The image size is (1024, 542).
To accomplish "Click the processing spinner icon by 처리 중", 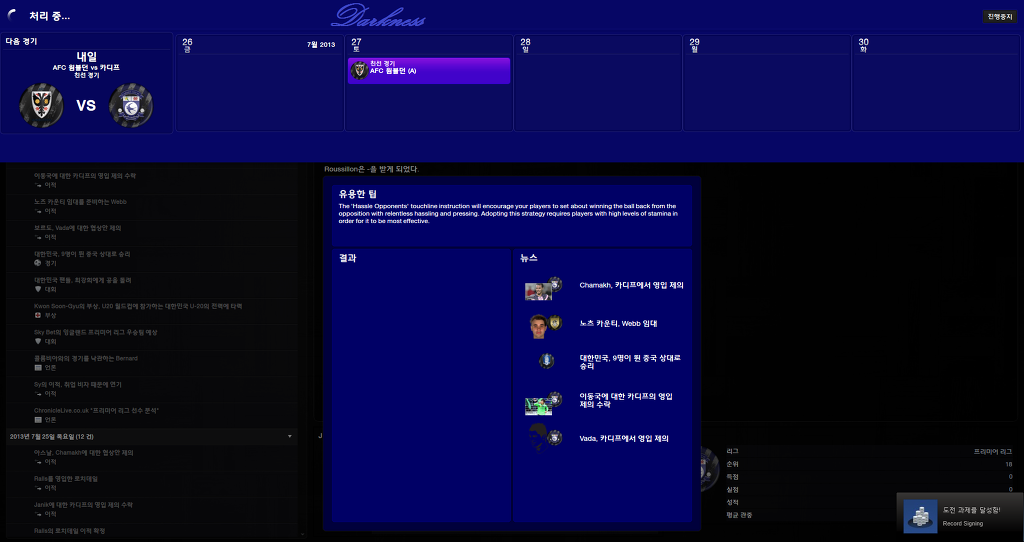I will click(12, 16).
